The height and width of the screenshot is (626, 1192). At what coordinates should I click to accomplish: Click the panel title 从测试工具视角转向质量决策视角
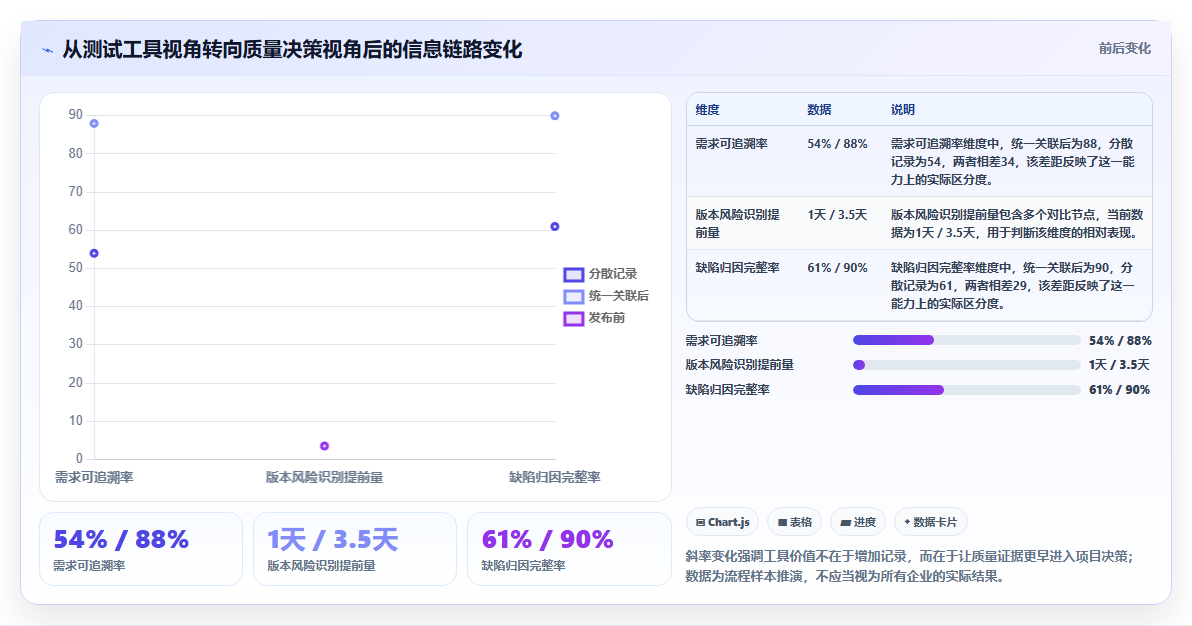point(292,49)
